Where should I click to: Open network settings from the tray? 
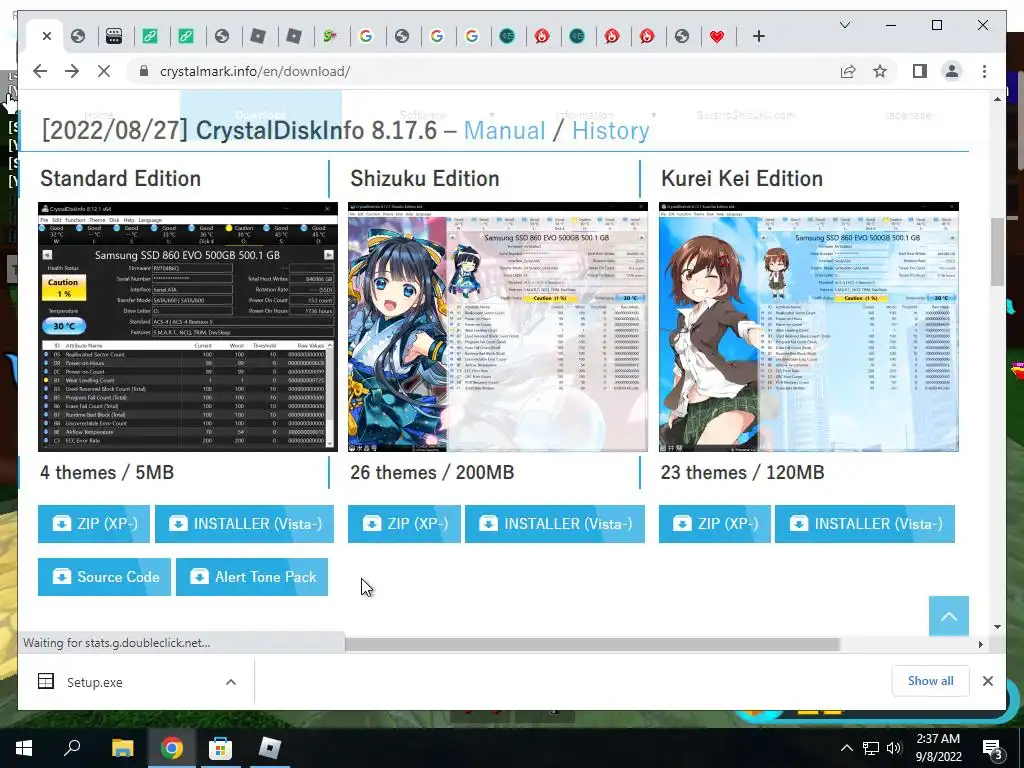(x=871, y=748)
